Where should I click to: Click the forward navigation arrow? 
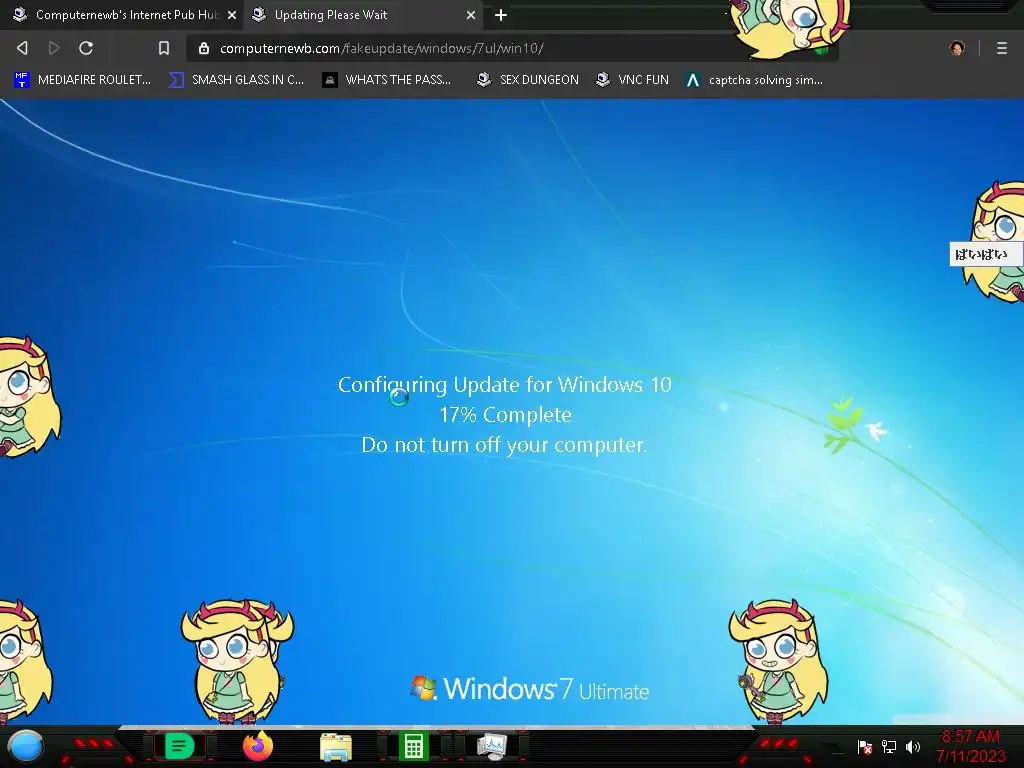pos(54,48)
